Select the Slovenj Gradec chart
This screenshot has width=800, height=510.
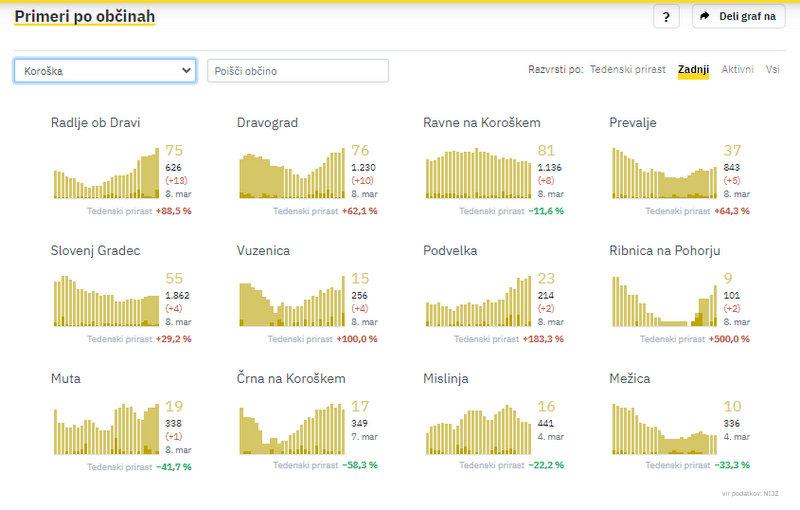pos(105,302)
